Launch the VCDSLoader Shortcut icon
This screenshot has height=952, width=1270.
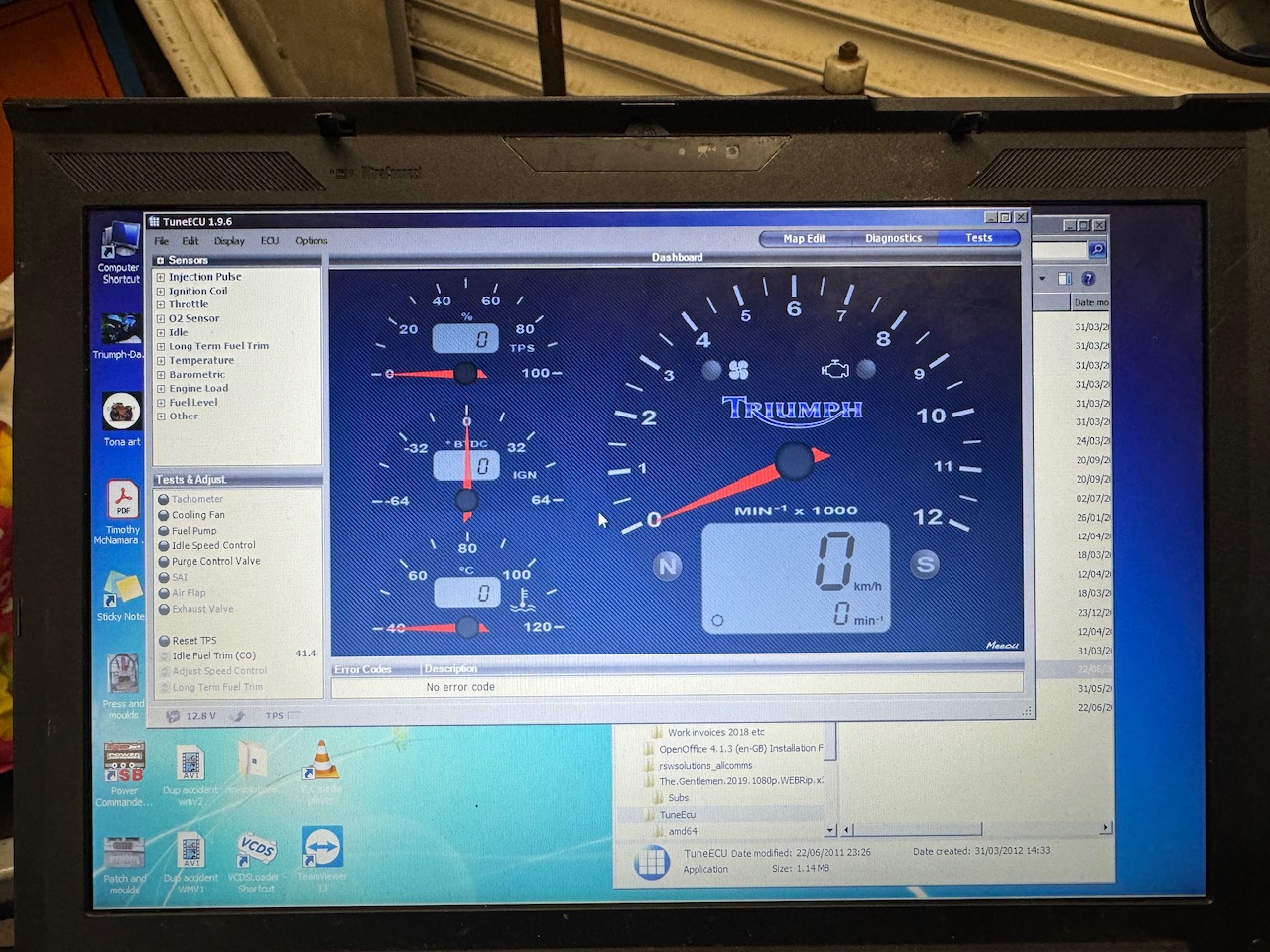pyautogui.click(x=256, y=861)
